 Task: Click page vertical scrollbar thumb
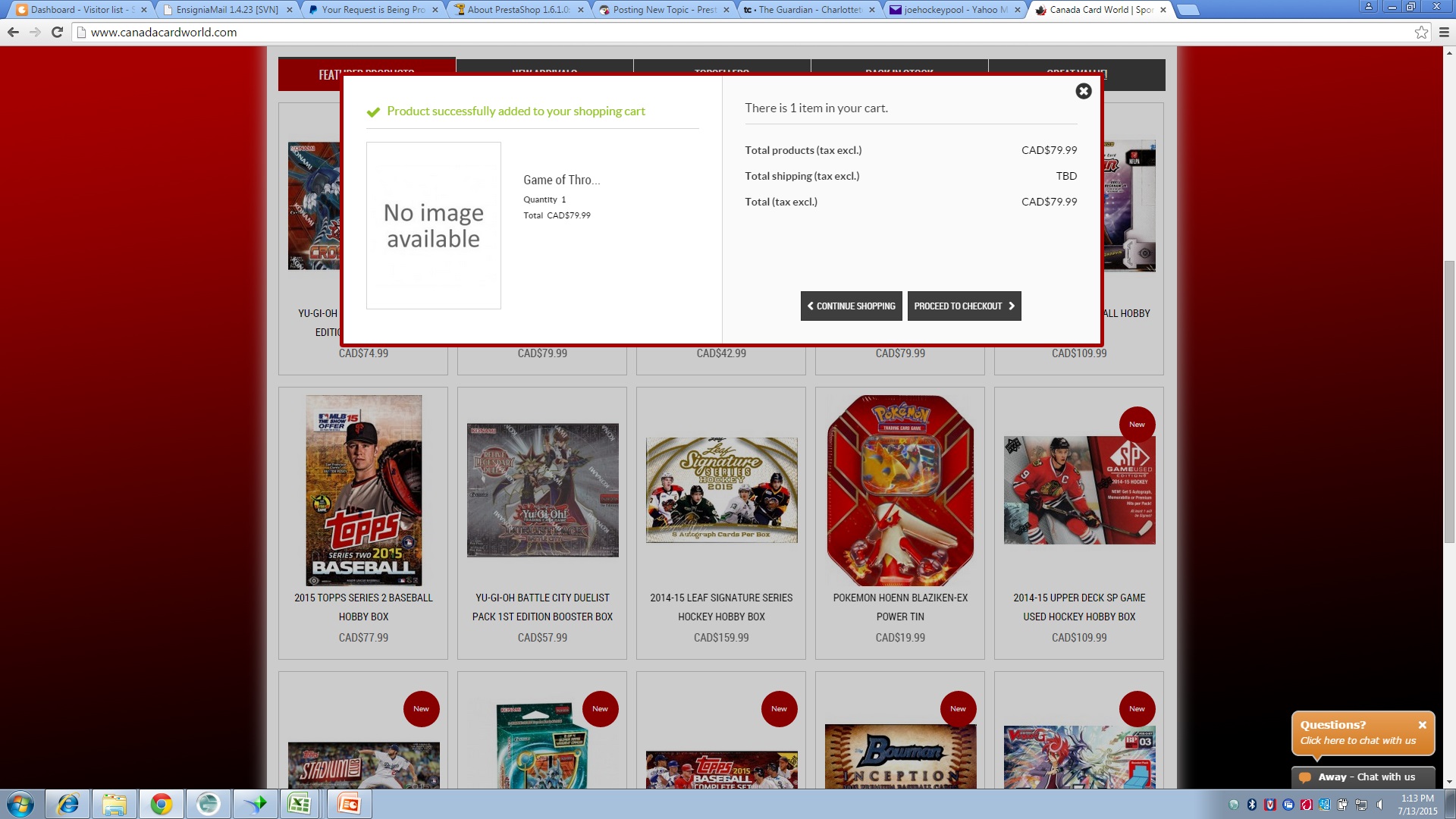coord(1449,402)
